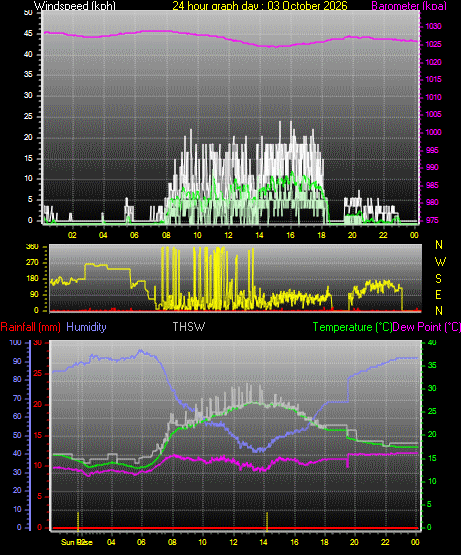Click the Barometer (hpa) axis title

[409, 5]
